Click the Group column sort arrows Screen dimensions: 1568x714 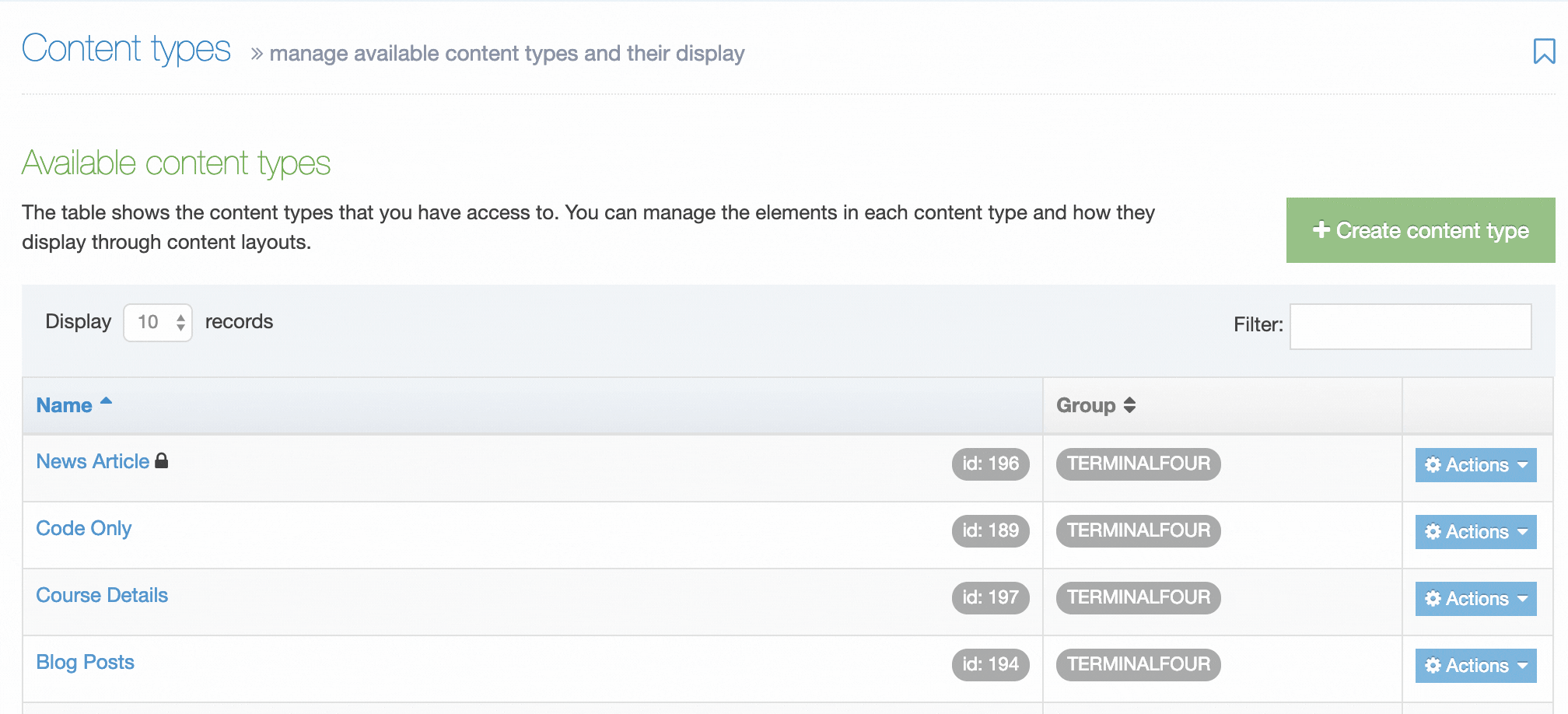pos(1129,405)
